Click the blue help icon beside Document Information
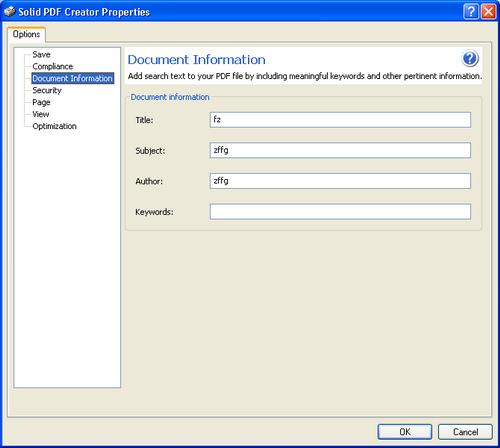This screenshot has height=448, width=500. tap(470, 58)
